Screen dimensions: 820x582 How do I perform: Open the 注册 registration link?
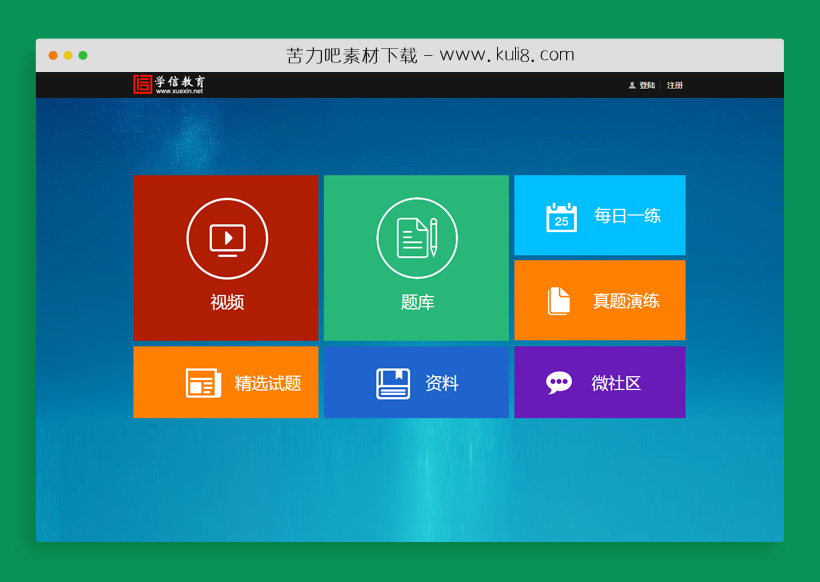673,85
